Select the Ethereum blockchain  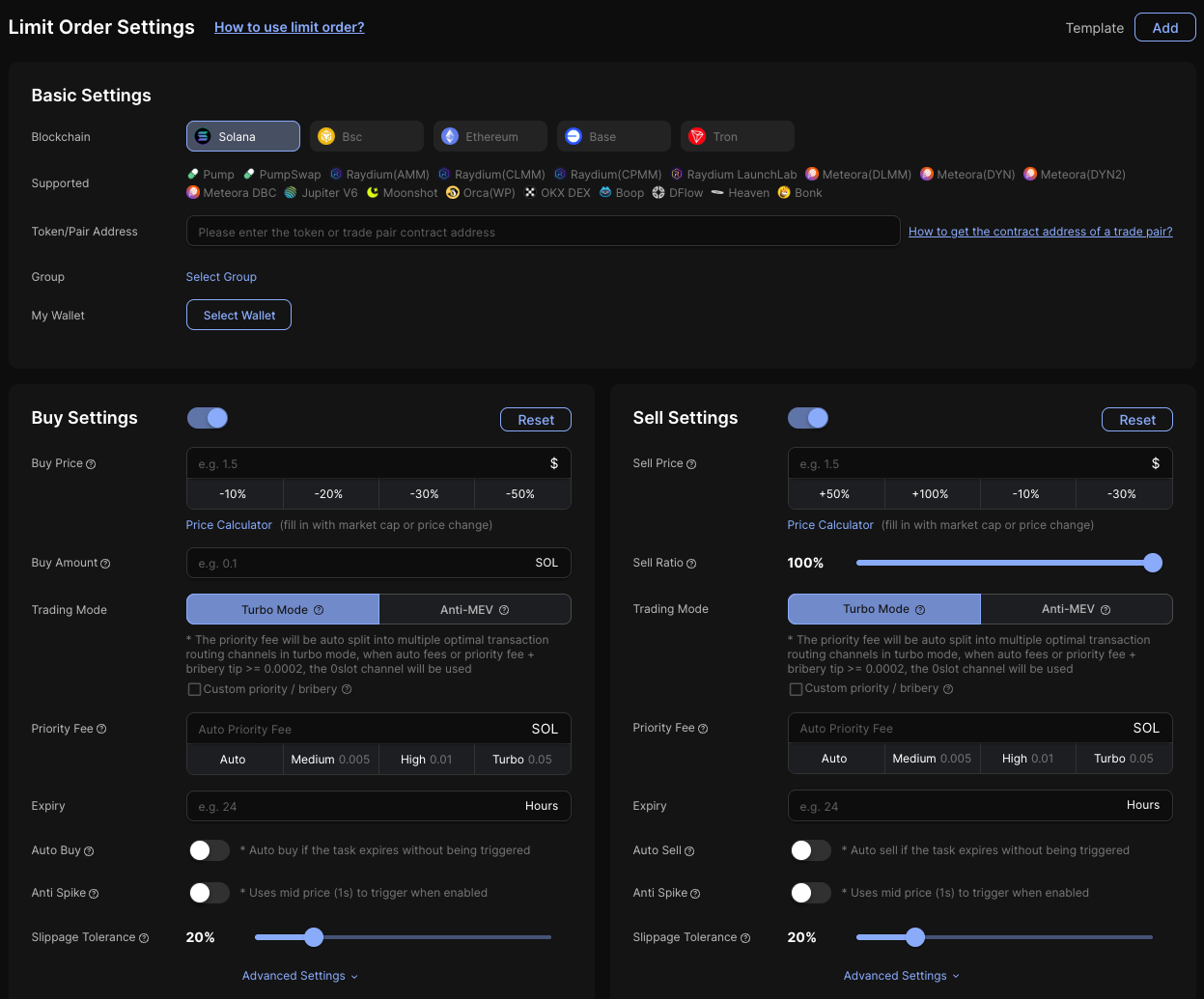pyautogui.click(x=490, y=136)
